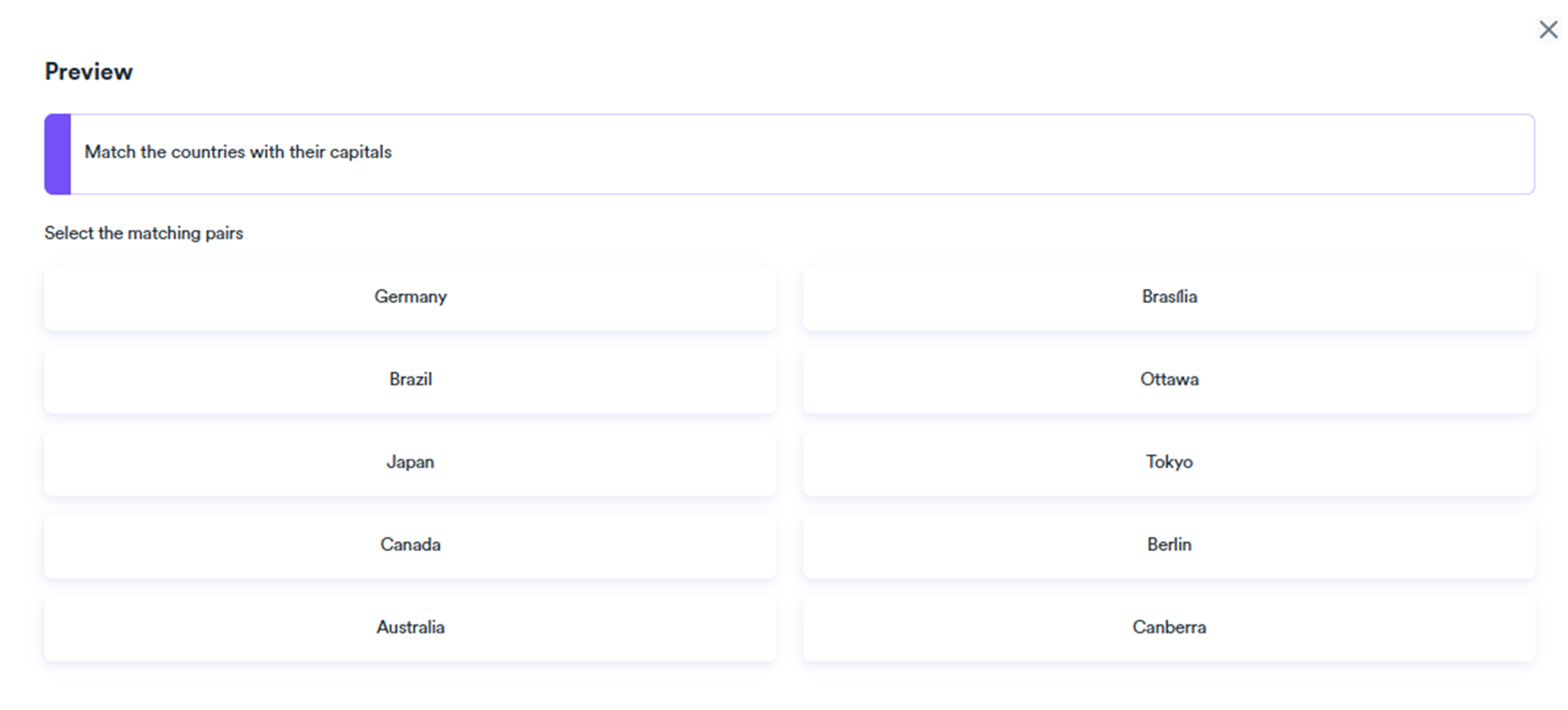Click the 'Match the countries' question box

coord(800,153)
